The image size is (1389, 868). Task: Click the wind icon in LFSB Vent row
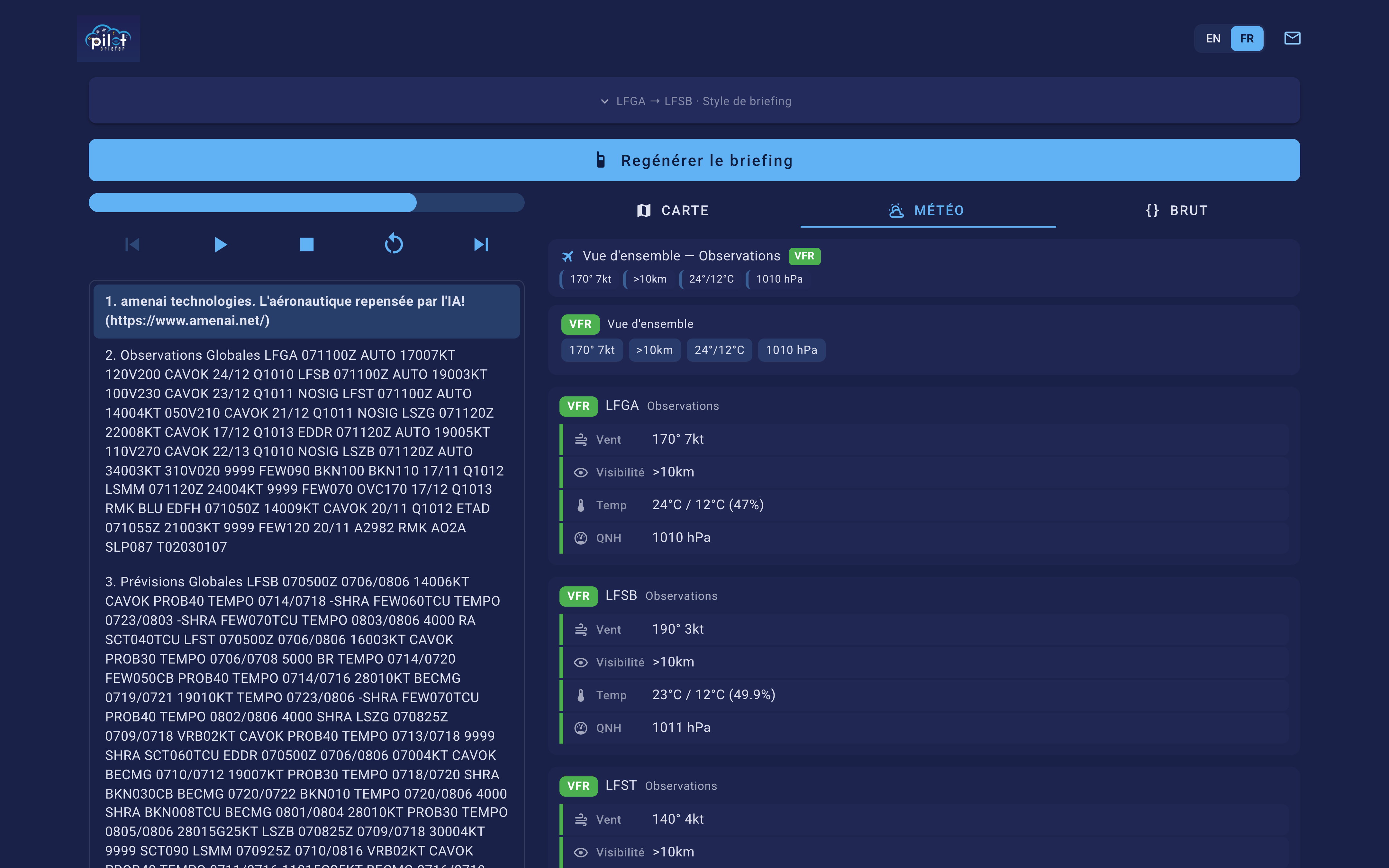[x=581, y=630]
